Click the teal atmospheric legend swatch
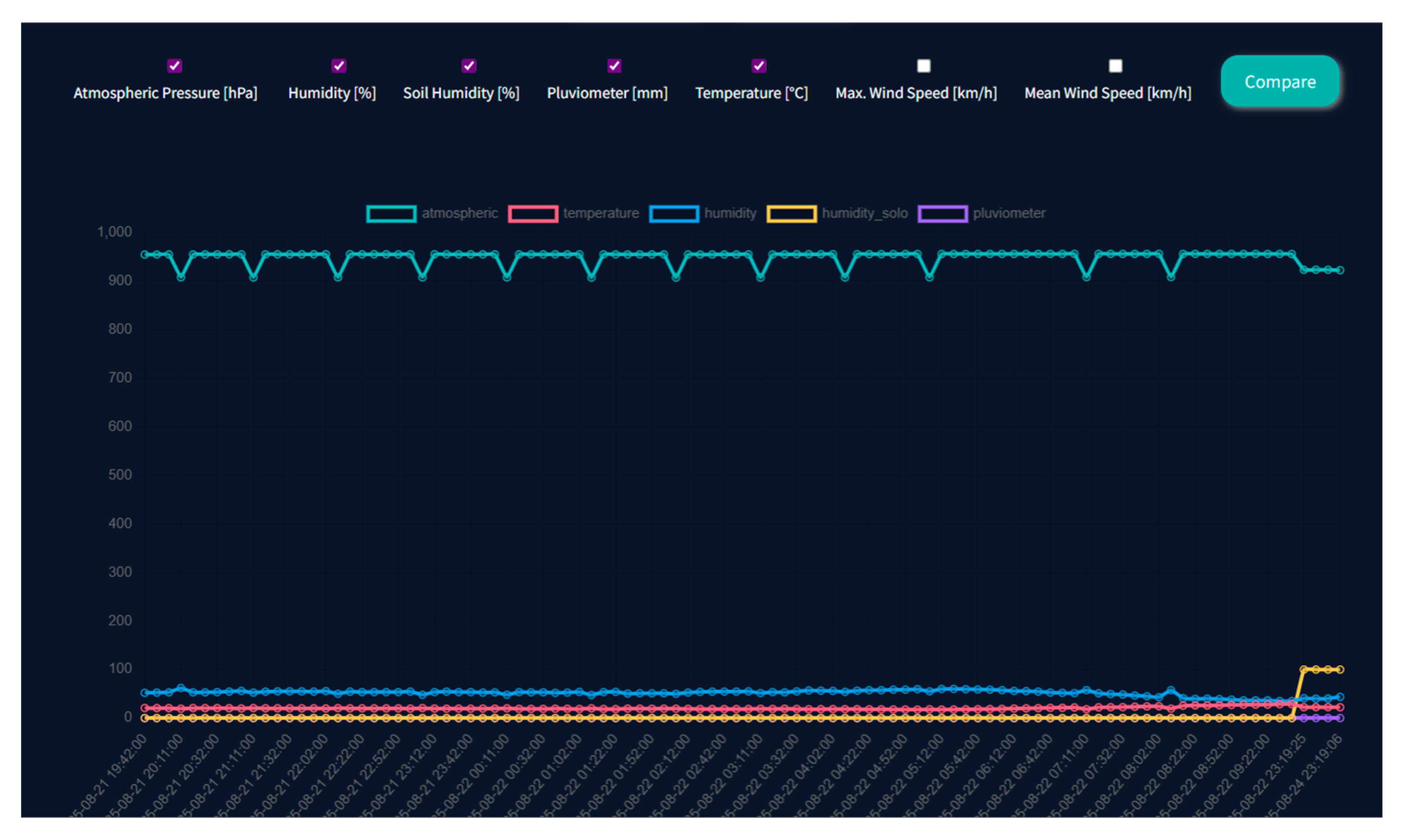 [x=391, y=213]
